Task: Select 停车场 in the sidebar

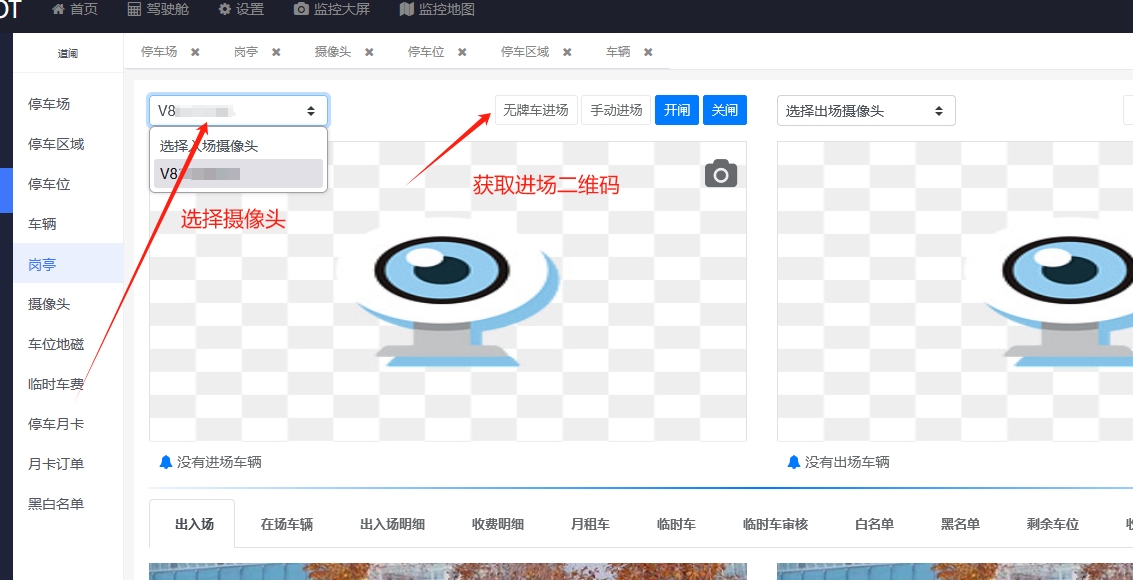Action: (x=68, y=105)
